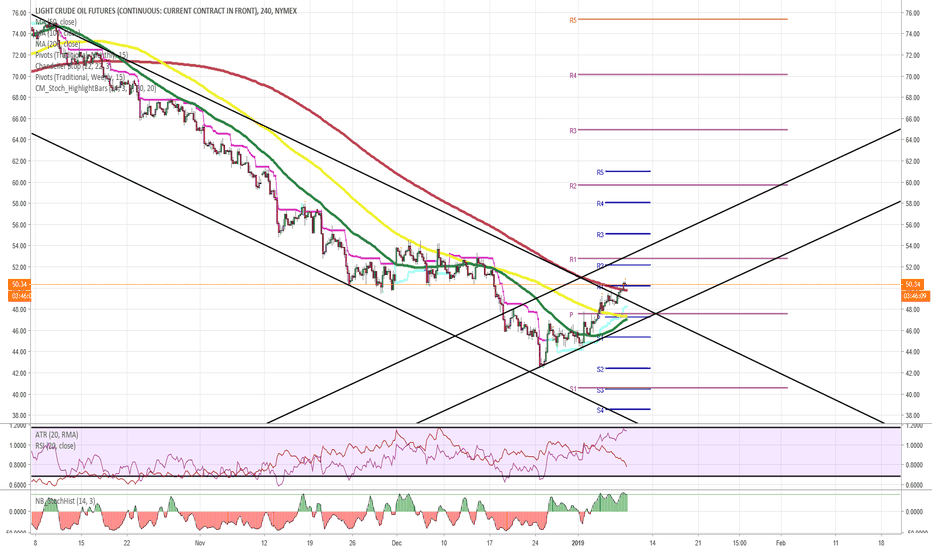Click the 0.0000 value on left StochHist axis

(18, 511)
